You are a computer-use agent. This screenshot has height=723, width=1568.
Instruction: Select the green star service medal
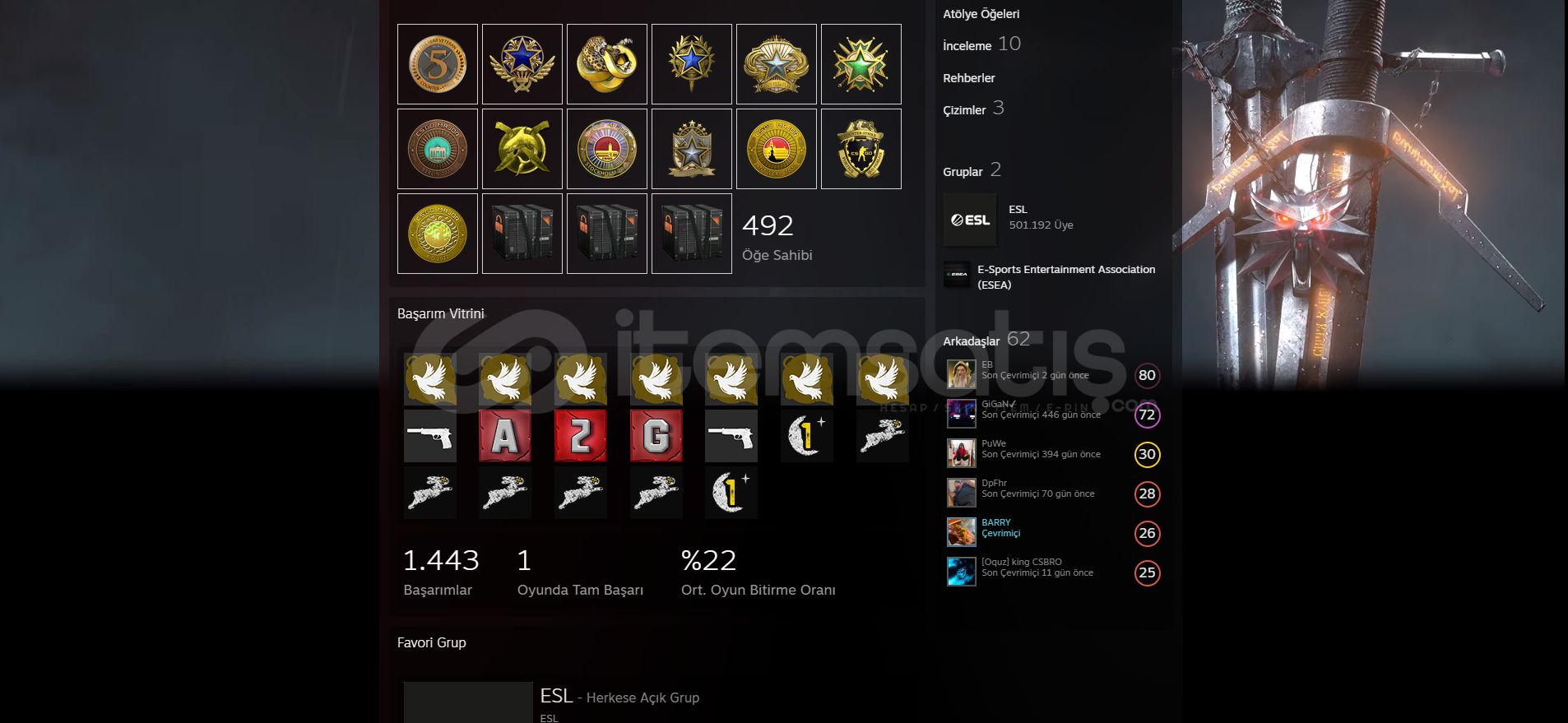point(861,64)
